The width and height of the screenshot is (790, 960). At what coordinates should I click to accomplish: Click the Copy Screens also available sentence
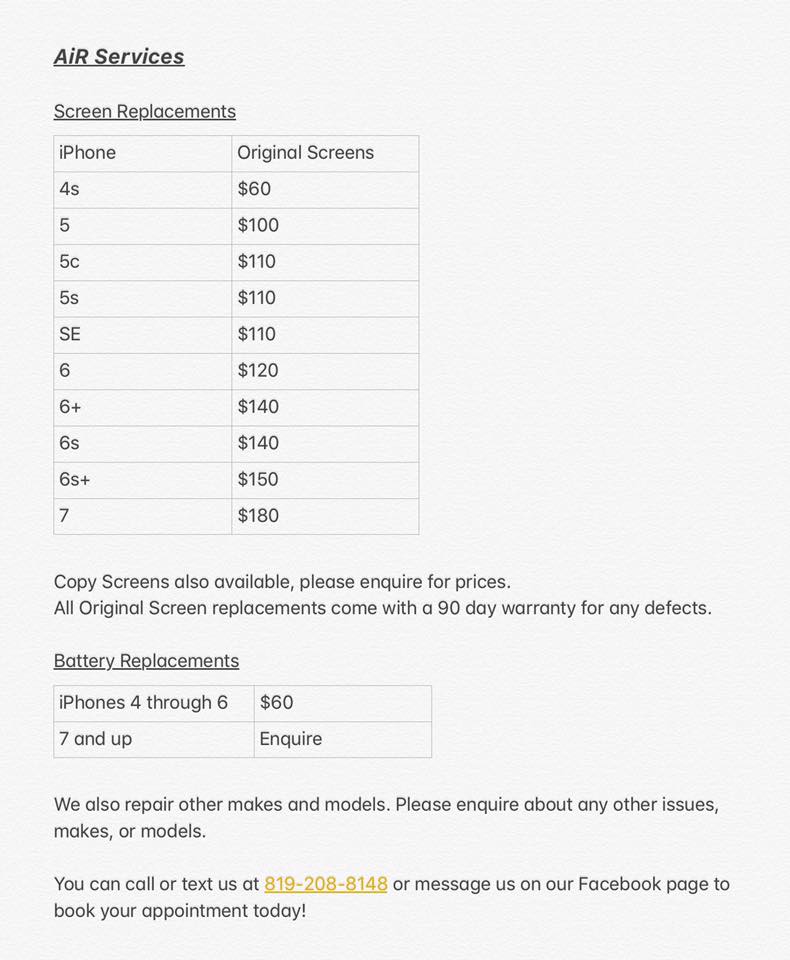[x=282, y=582]
